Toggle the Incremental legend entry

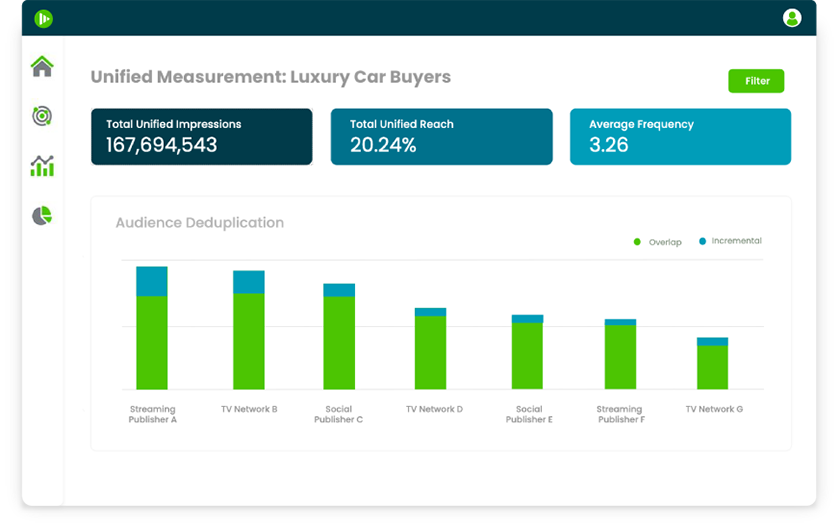(730, 241)
